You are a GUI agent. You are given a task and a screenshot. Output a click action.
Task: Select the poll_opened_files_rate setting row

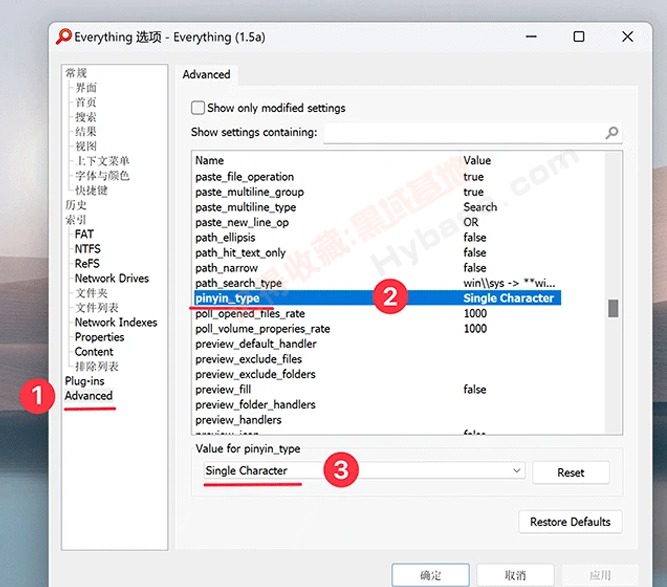[378, 313]
